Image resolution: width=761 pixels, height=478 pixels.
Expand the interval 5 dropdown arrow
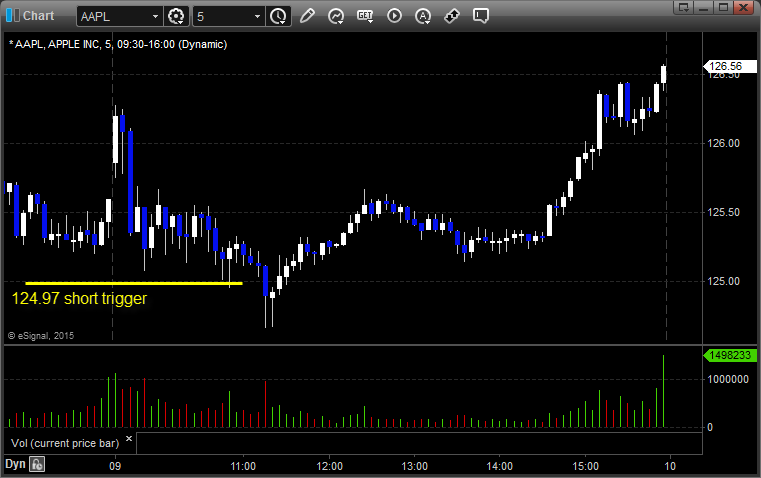click(x=258, y=16)
